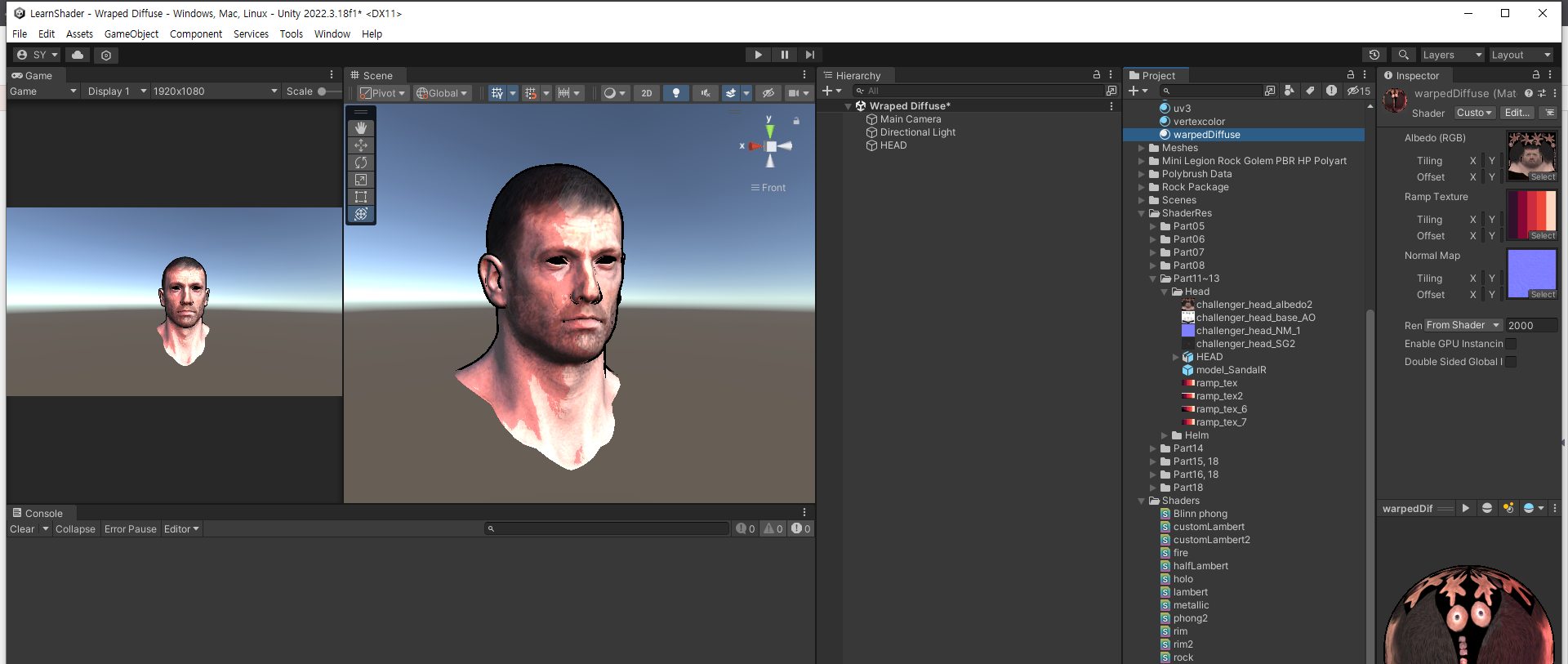Search by import log type icon in Project
This screenshot has width=1568, height=664.
pos(1331,91)
